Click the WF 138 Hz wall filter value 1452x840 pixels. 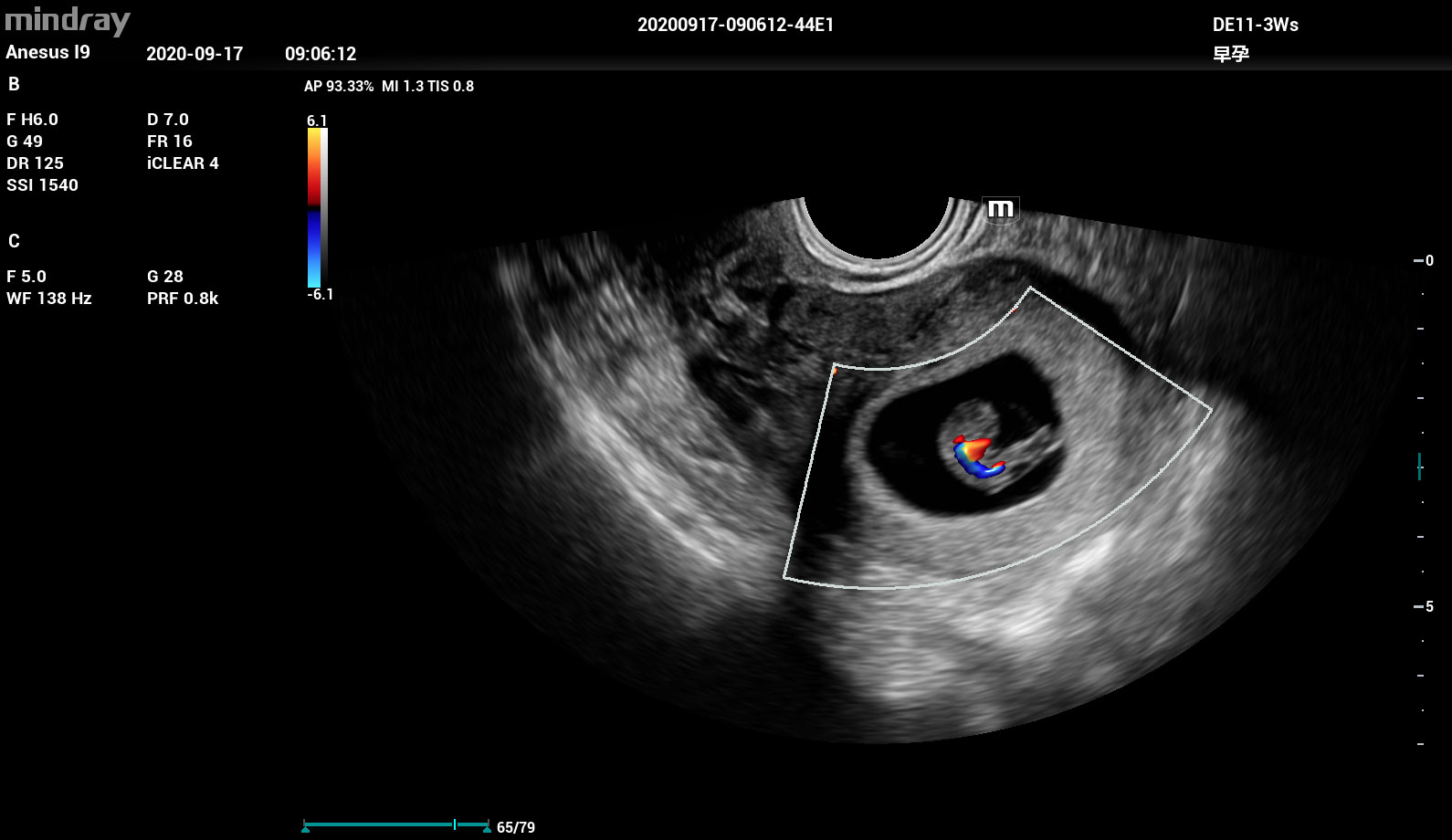[x=49, y=299]
